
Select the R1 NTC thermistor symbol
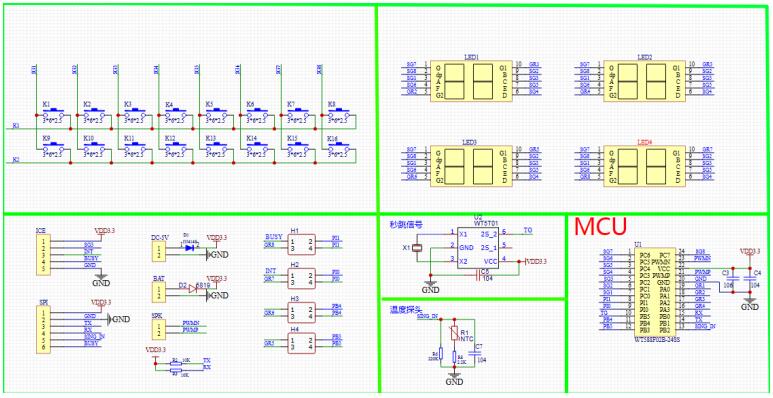[455, 334]
